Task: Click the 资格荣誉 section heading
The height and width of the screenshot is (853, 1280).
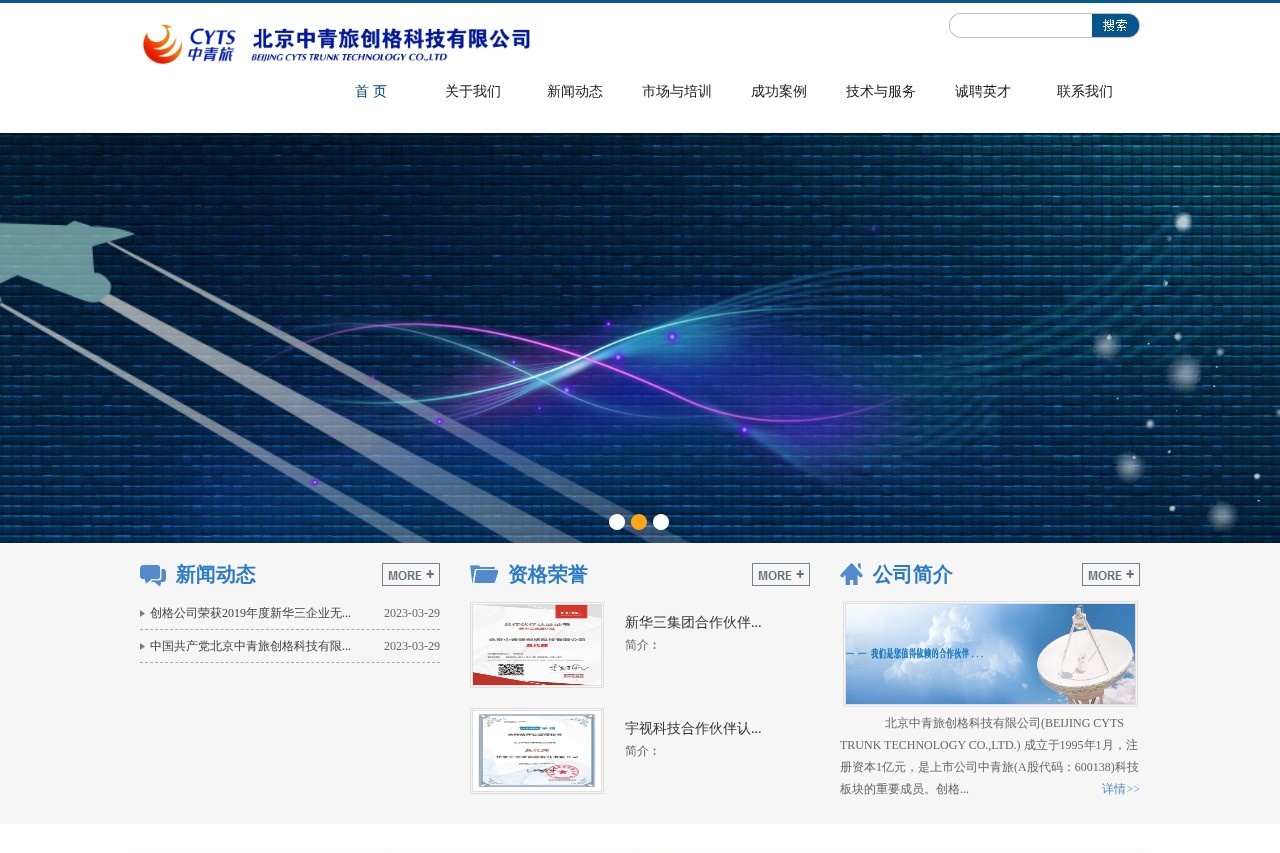Action: click(x=548, y=575)
